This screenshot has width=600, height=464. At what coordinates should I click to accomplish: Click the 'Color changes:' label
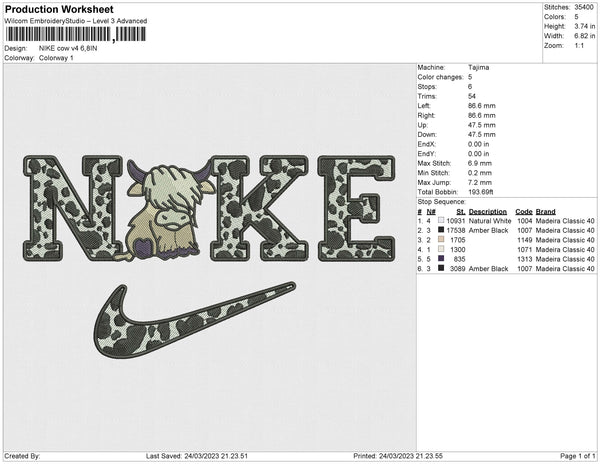pos(440,77)
